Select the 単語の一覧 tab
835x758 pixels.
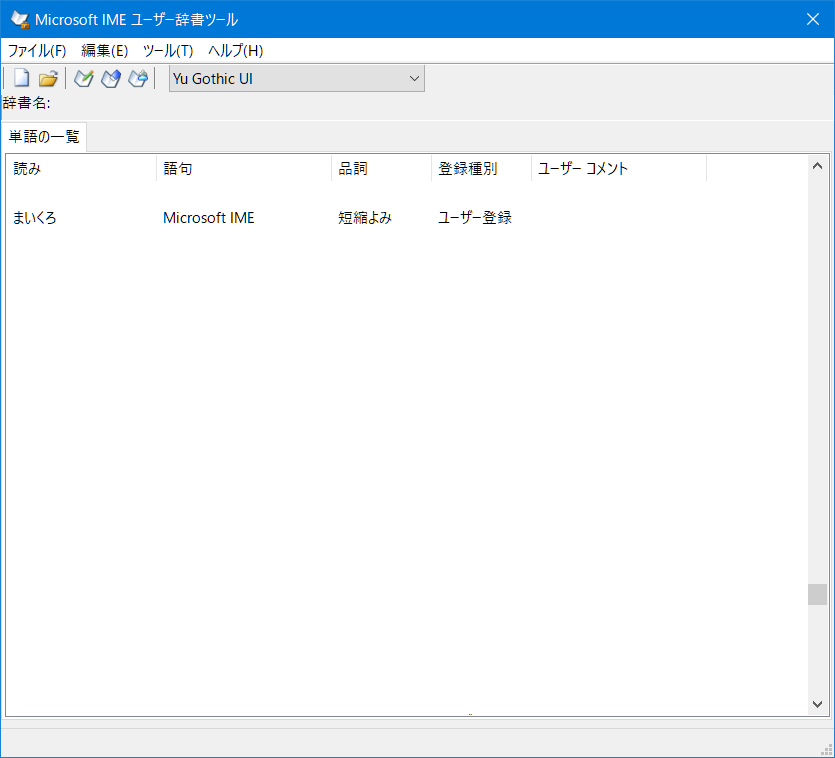click(x=44, y=137)
